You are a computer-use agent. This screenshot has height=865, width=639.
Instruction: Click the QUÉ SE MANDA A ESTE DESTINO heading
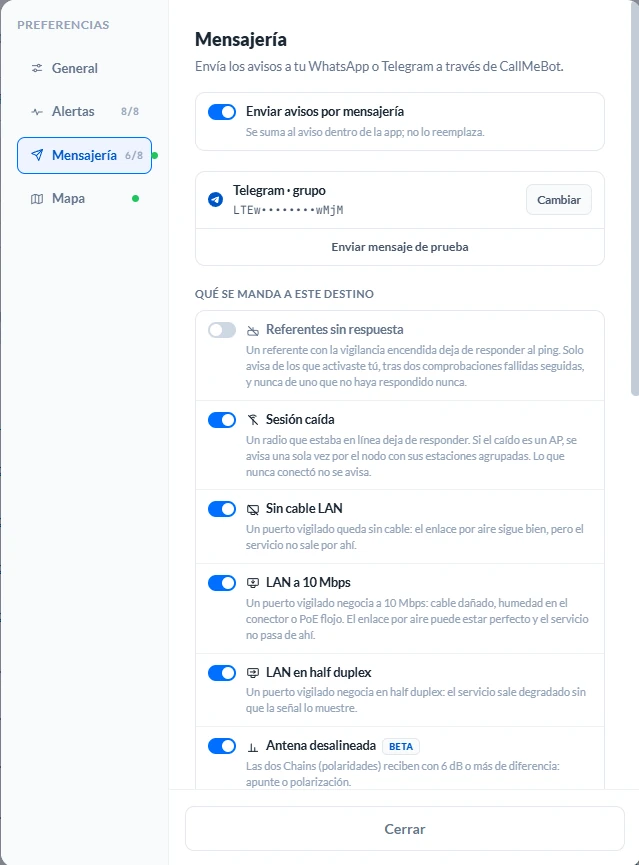(284, 294)
